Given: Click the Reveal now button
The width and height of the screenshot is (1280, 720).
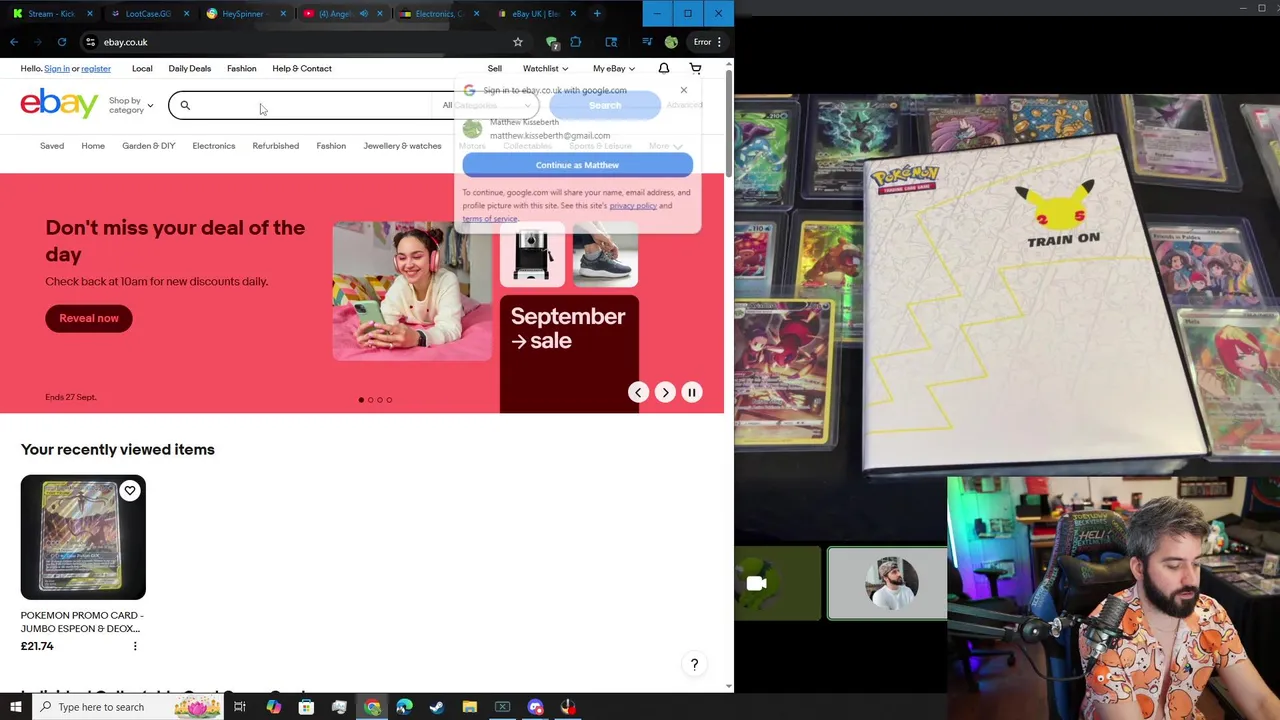Looking at the screenshot, I should coord(88,318).
